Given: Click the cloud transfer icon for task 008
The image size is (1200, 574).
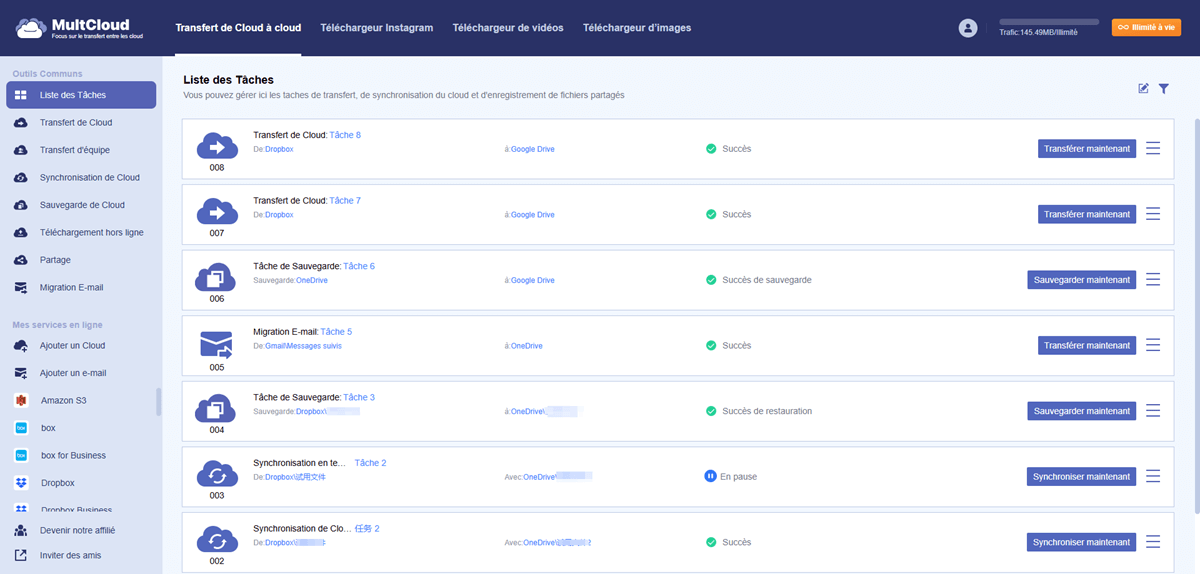Looking at the screenshot, I should pyautogui.click(x=217, y=146).
